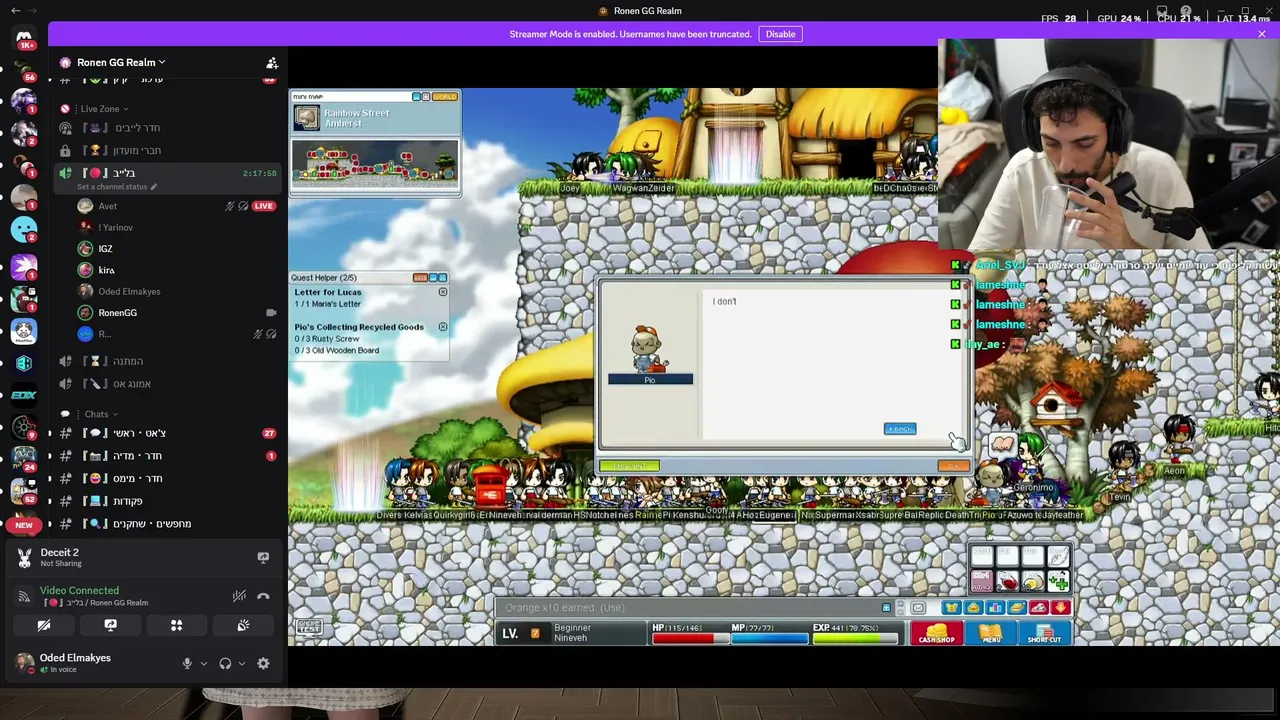Click the invite members icon beside Ronen GG Realm
The image size is (1280, 720).
[x=271, y=62]
